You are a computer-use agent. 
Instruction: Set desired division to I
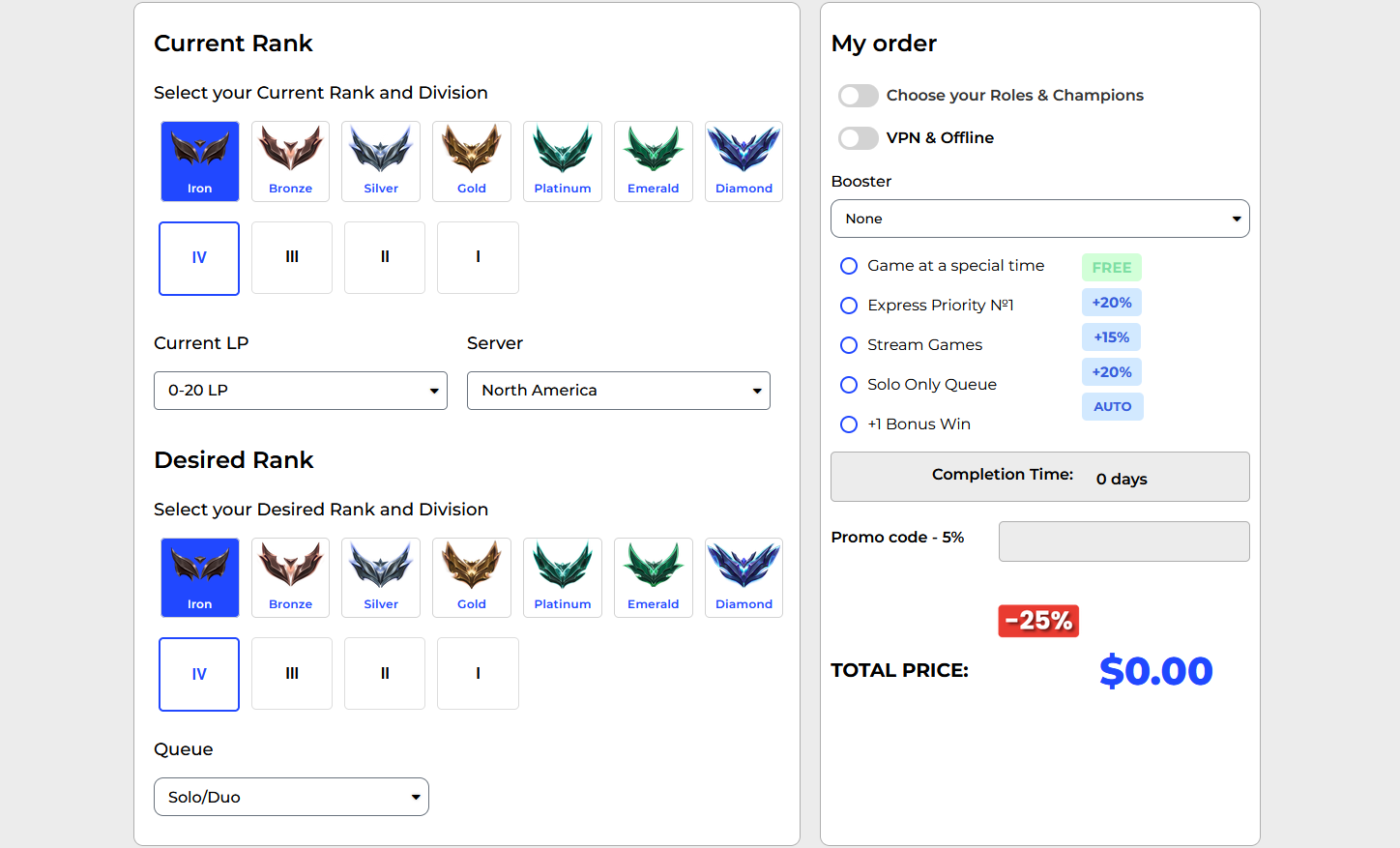point(478,673)
